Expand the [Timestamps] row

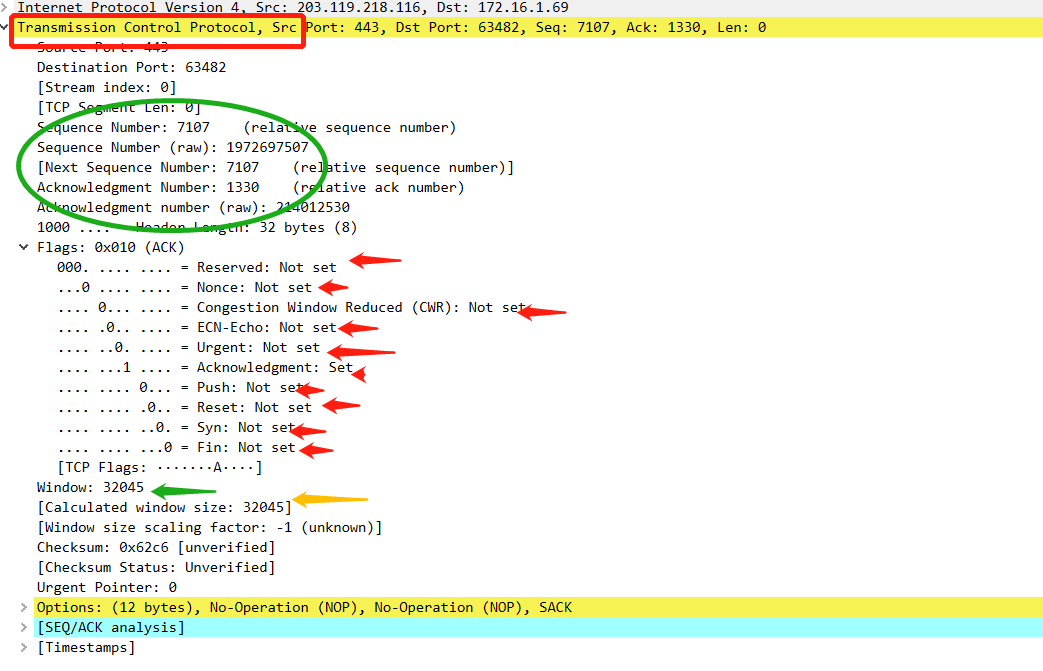(24, 647)
